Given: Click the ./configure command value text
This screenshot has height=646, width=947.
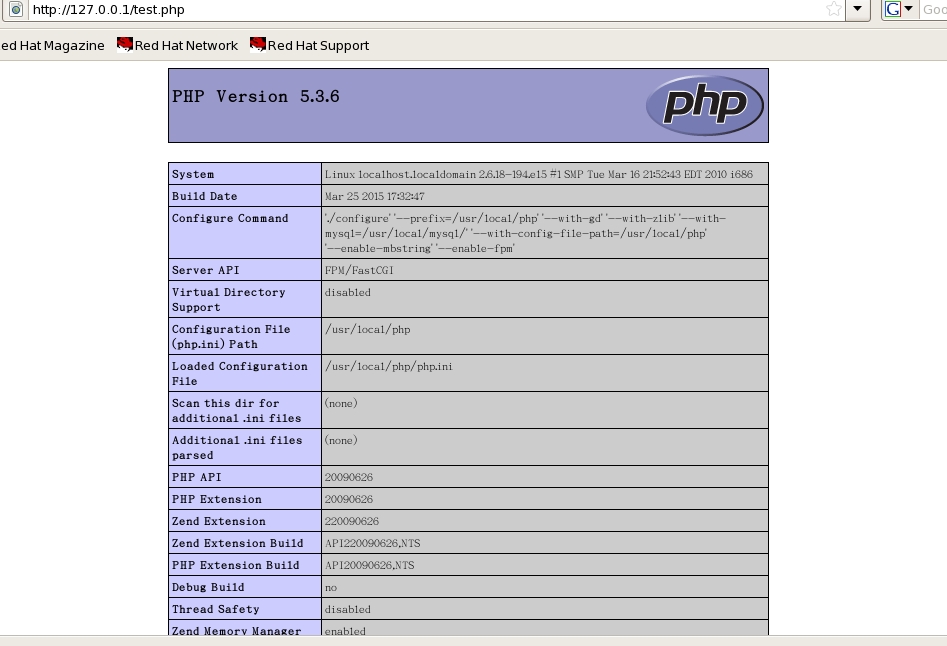Looking at the screenshot, I should click(x=525, y=233).
